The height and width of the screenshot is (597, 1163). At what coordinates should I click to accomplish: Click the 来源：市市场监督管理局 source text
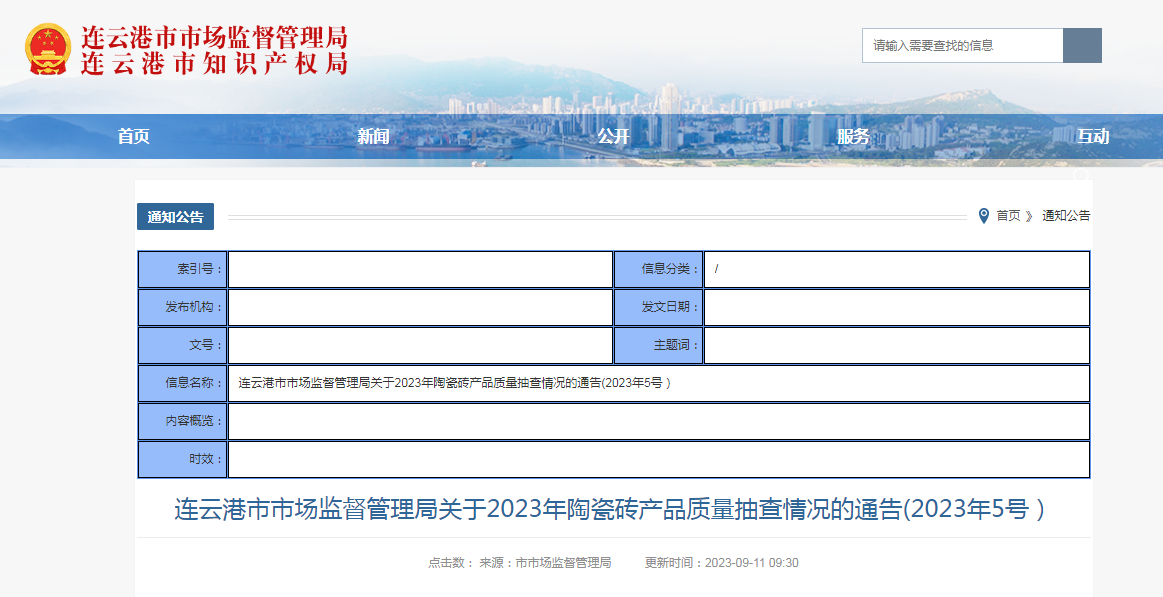pos(545,563)
